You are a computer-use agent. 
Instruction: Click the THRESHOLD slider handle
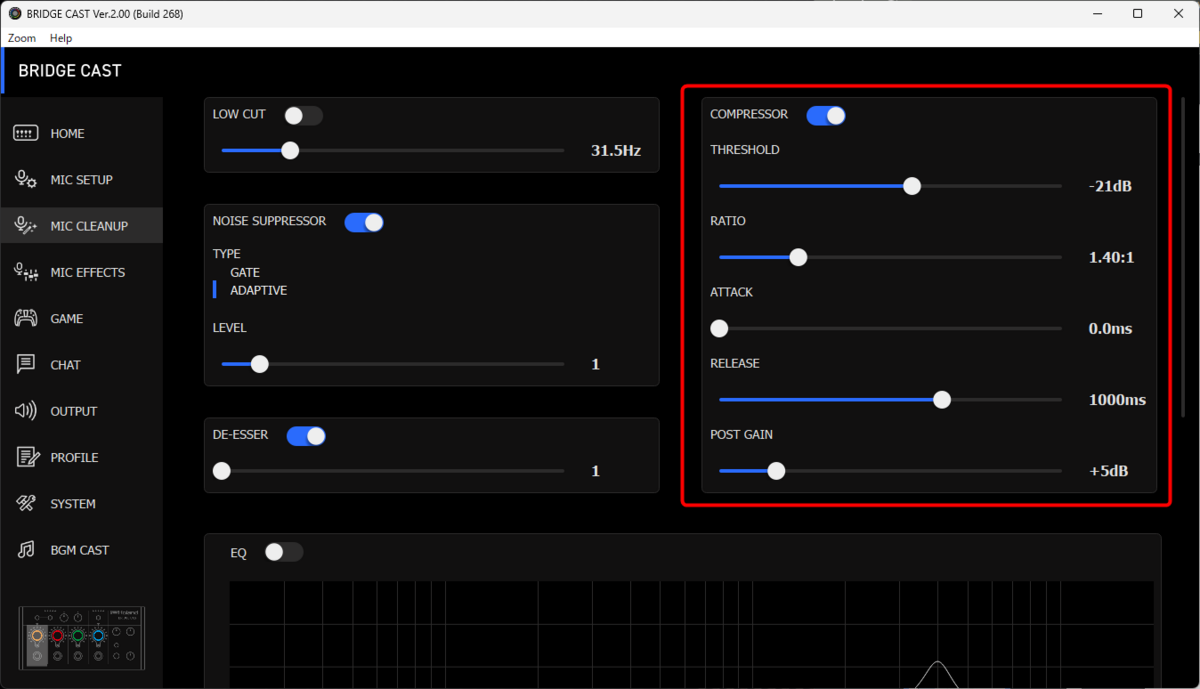(x=912, y=186)
